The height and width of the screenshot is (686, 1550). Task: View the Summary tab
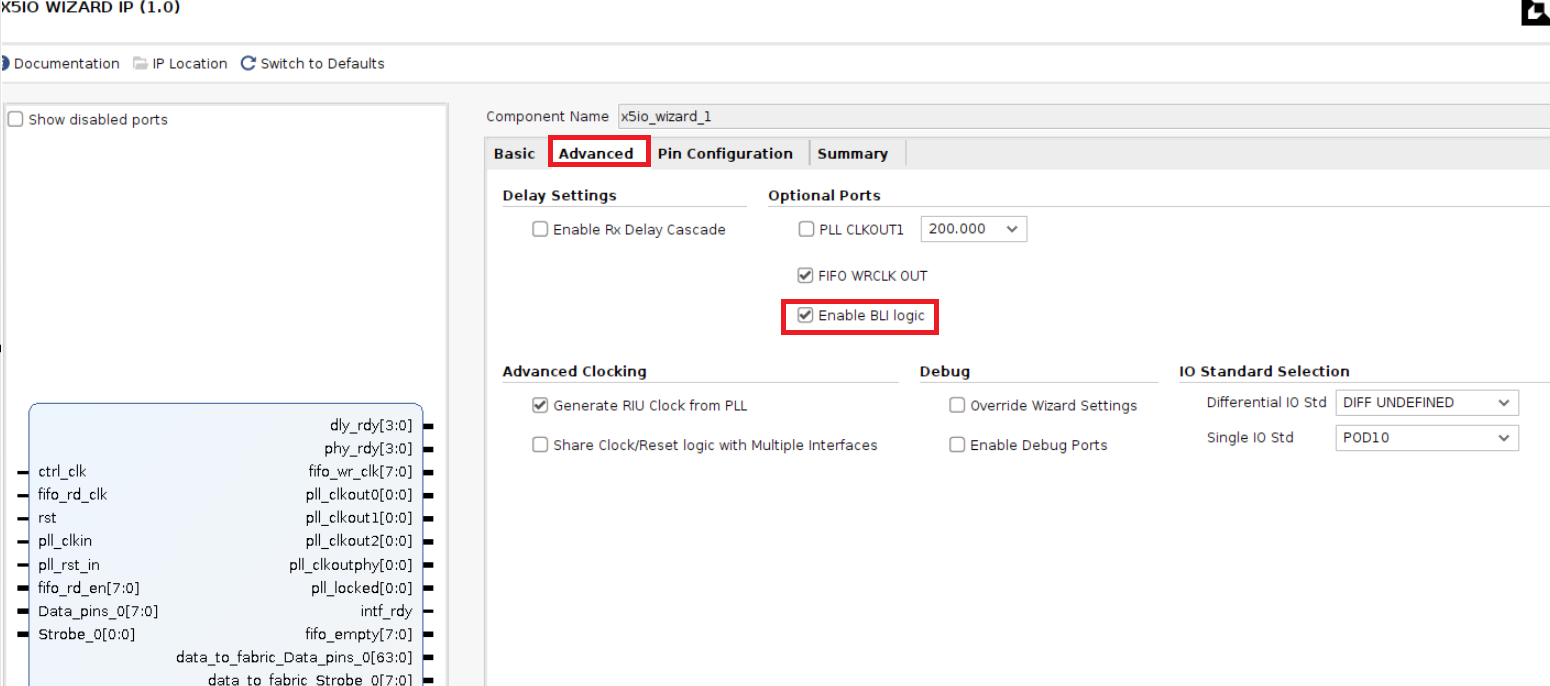[852, 153]
